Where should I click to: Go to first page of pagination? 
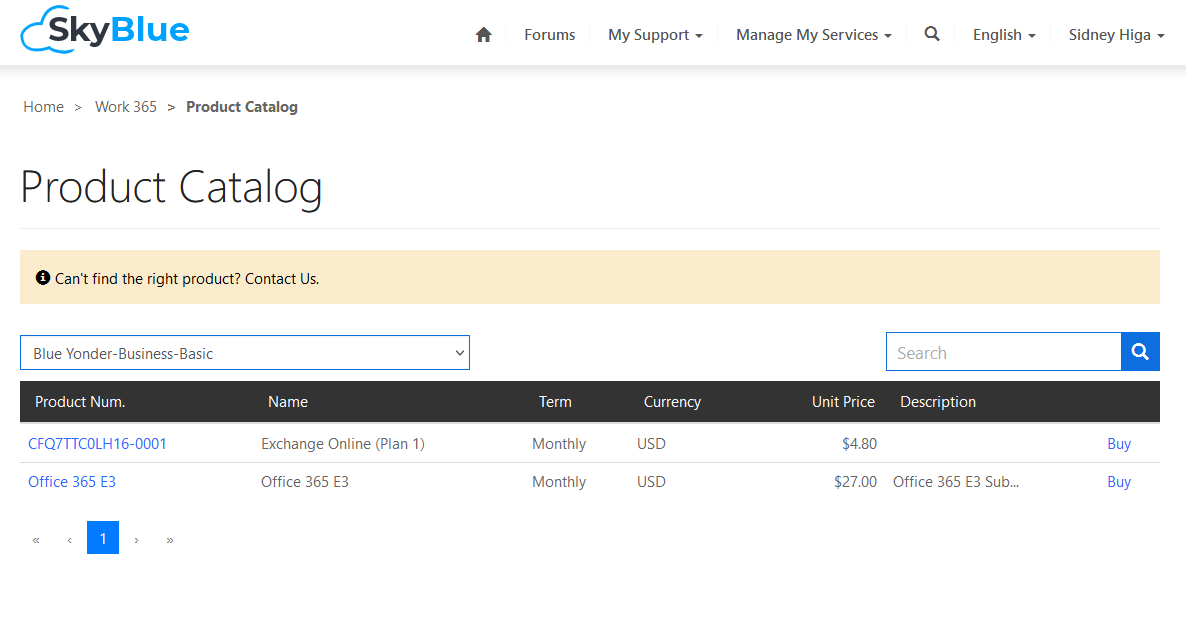pyautogui.click(x=36, y=539)
